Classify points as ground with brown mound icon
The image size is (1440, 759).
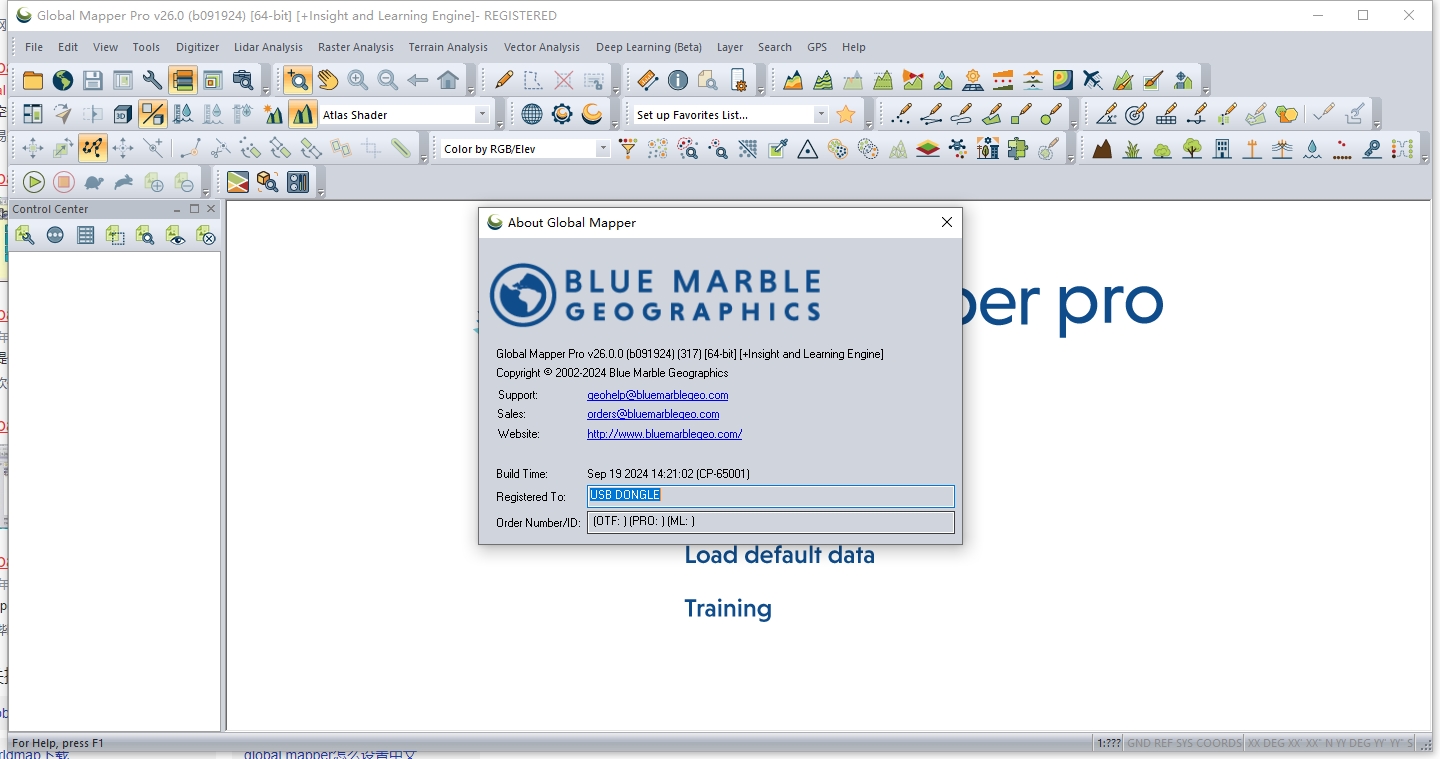coord(1102,149)
